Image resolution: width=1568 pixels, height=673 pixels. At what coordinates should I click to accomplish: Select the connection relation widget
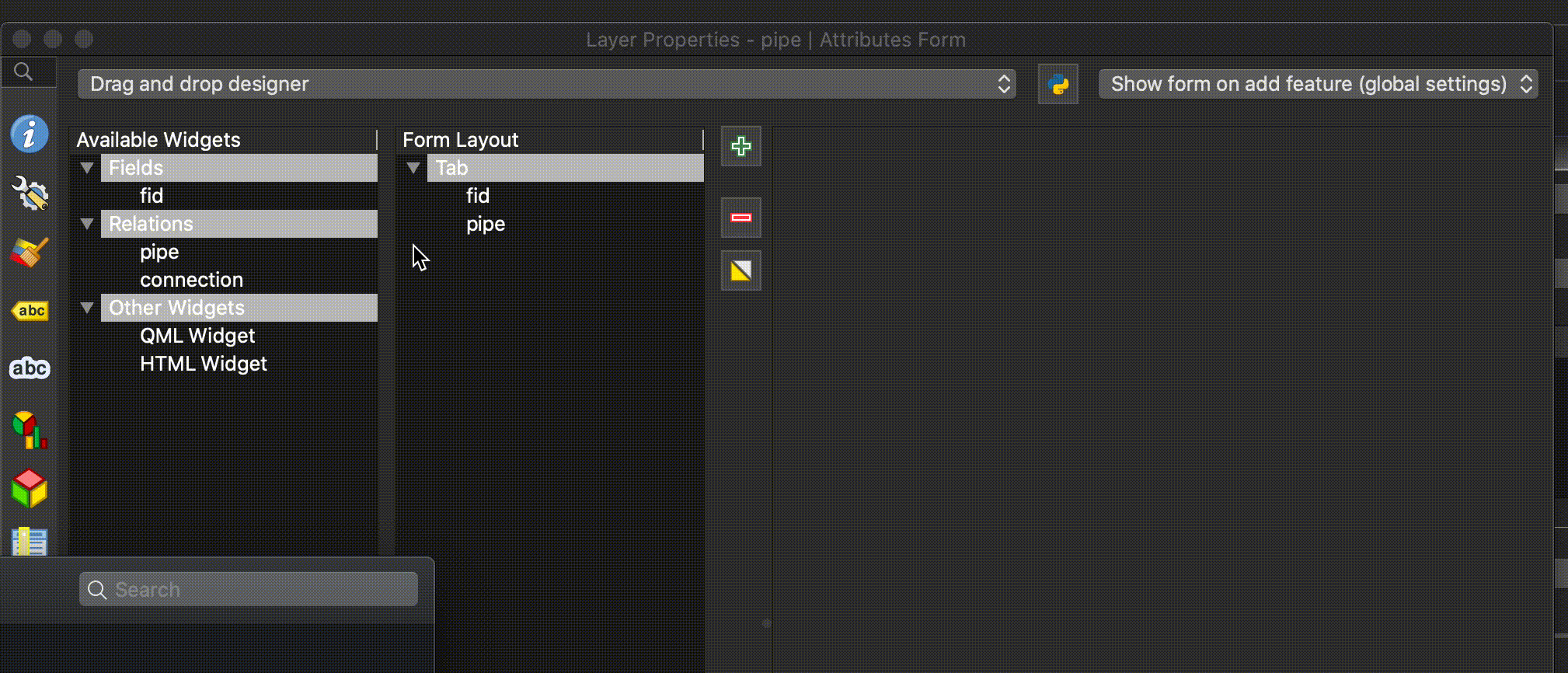tap(191, 280)
